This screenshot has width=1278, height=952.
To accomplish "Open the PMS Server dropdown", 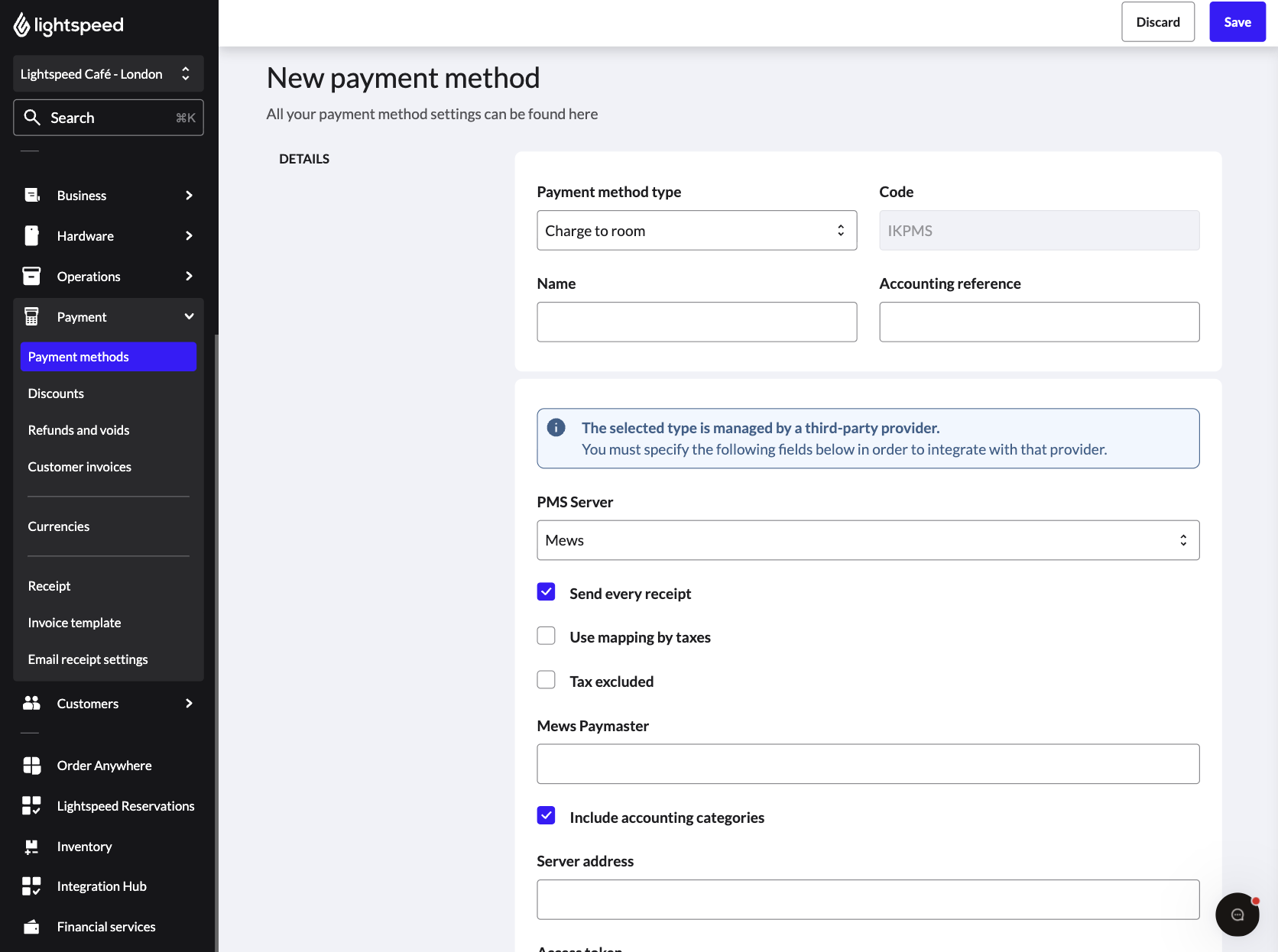I will point(868,540).
